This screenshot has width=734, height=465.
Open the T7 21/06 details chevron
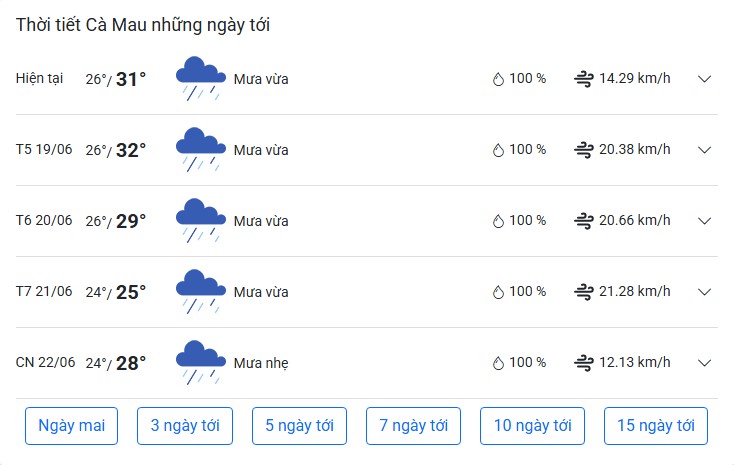(704, 292)
